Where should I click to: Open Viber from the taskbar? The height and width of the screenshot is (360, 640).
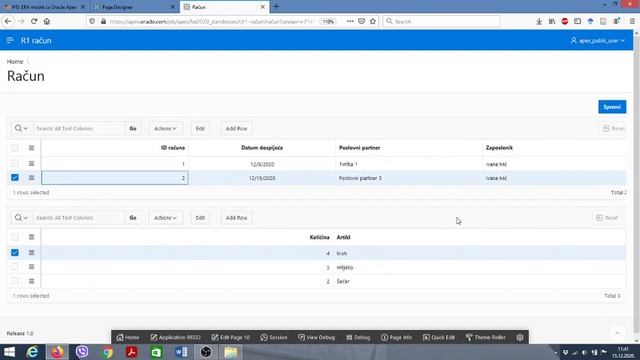82,352
